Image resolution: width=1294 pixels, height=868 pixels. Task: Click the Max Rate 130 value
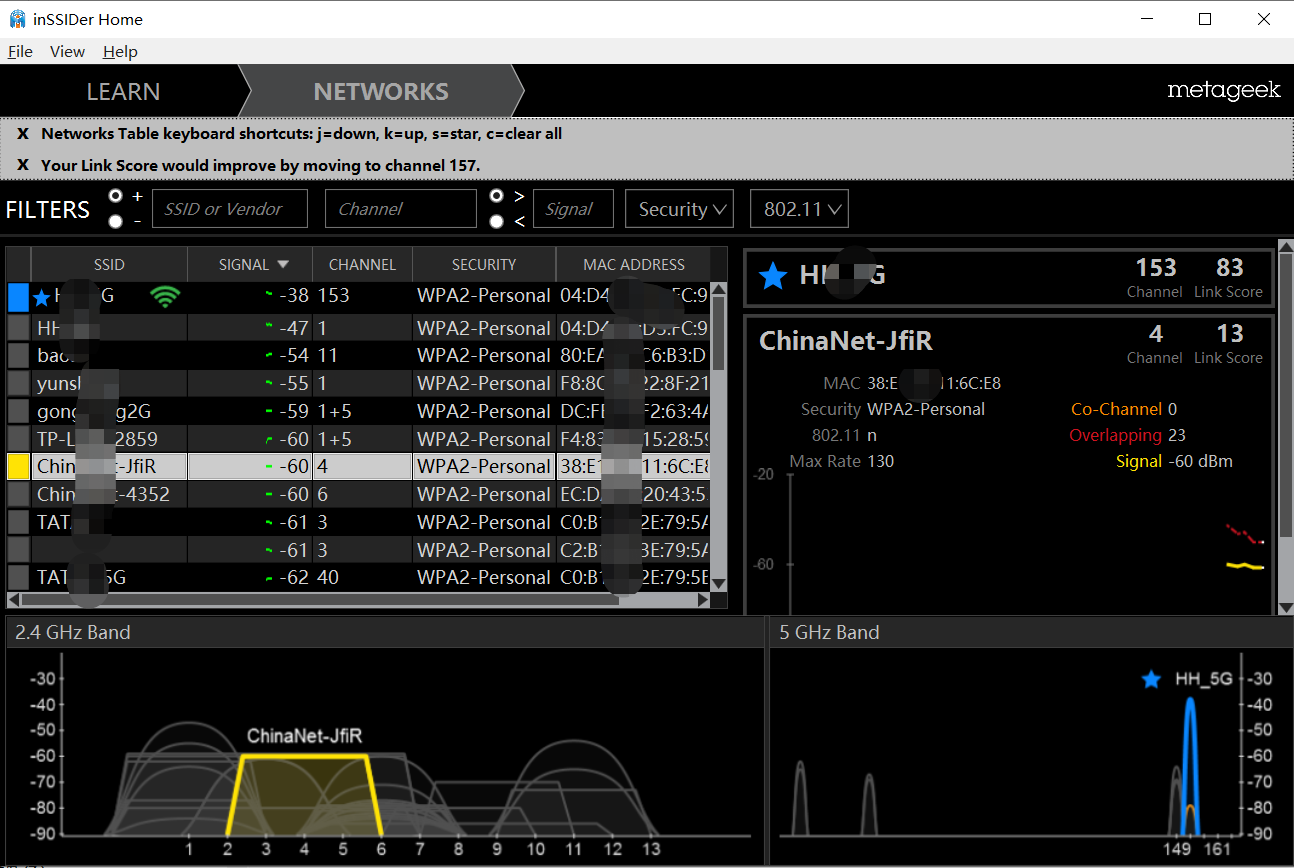click(x=882, y=461)
